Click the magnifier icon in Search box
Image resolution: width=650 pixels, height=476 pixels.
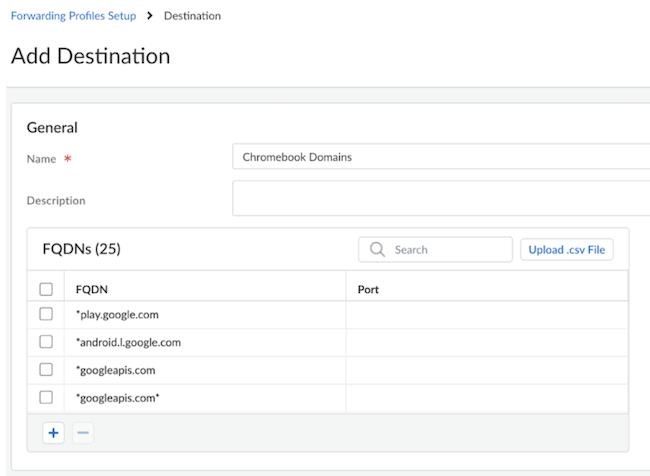click(378, 250)
